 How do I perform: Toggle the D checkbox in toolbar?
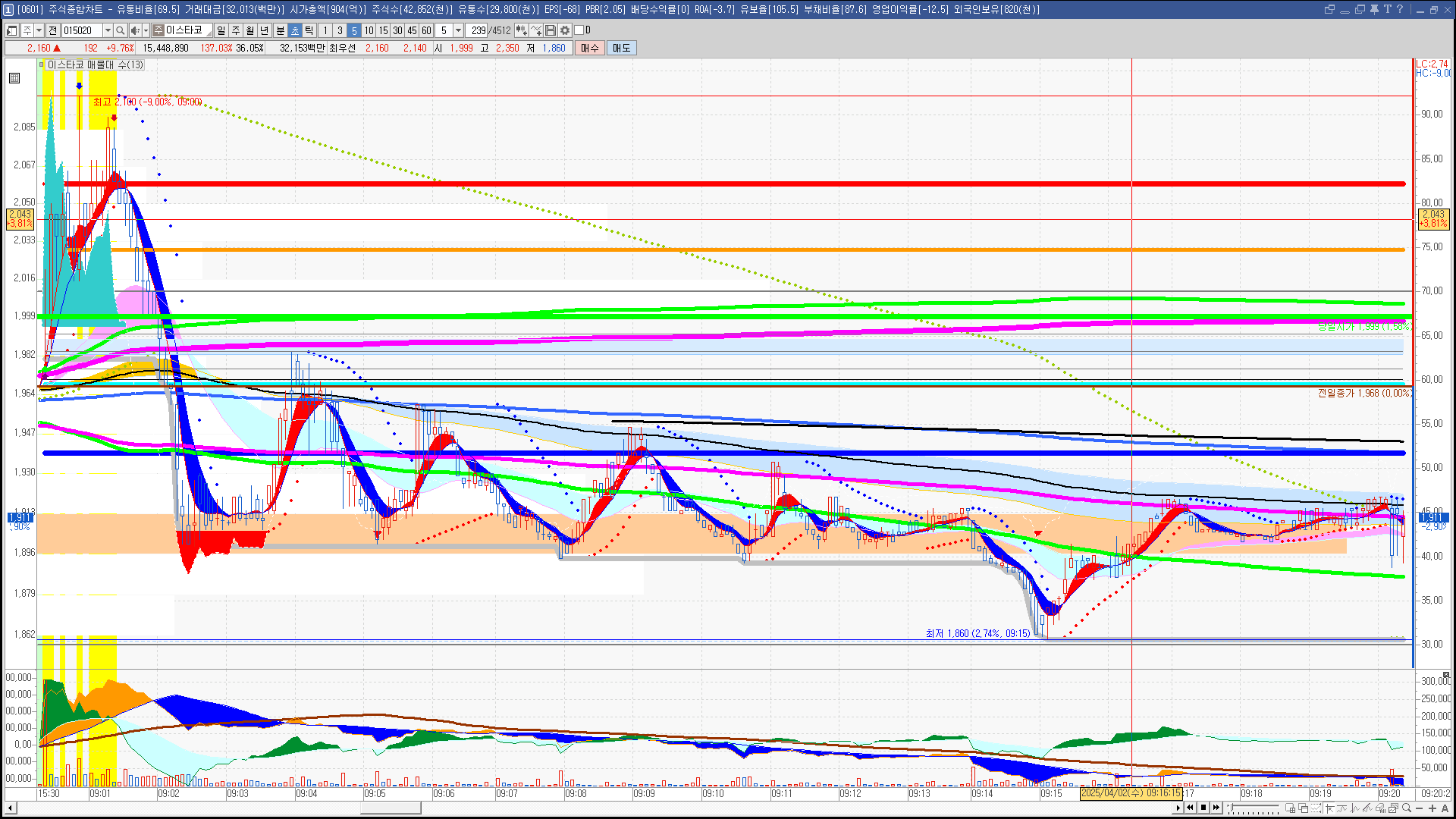[x=579, y=30]
